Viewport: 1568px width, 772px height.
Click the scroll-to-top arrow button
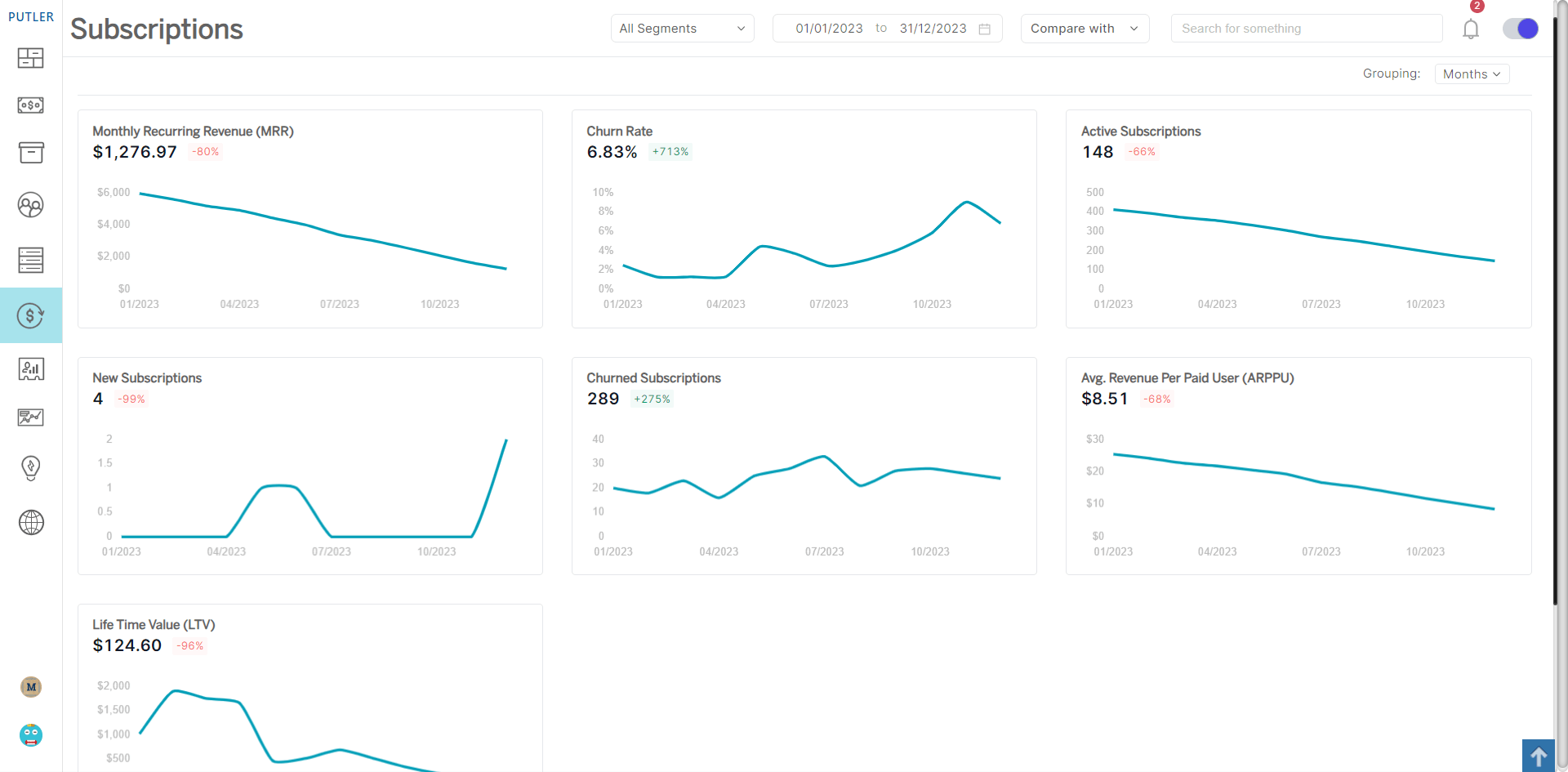1538,756
